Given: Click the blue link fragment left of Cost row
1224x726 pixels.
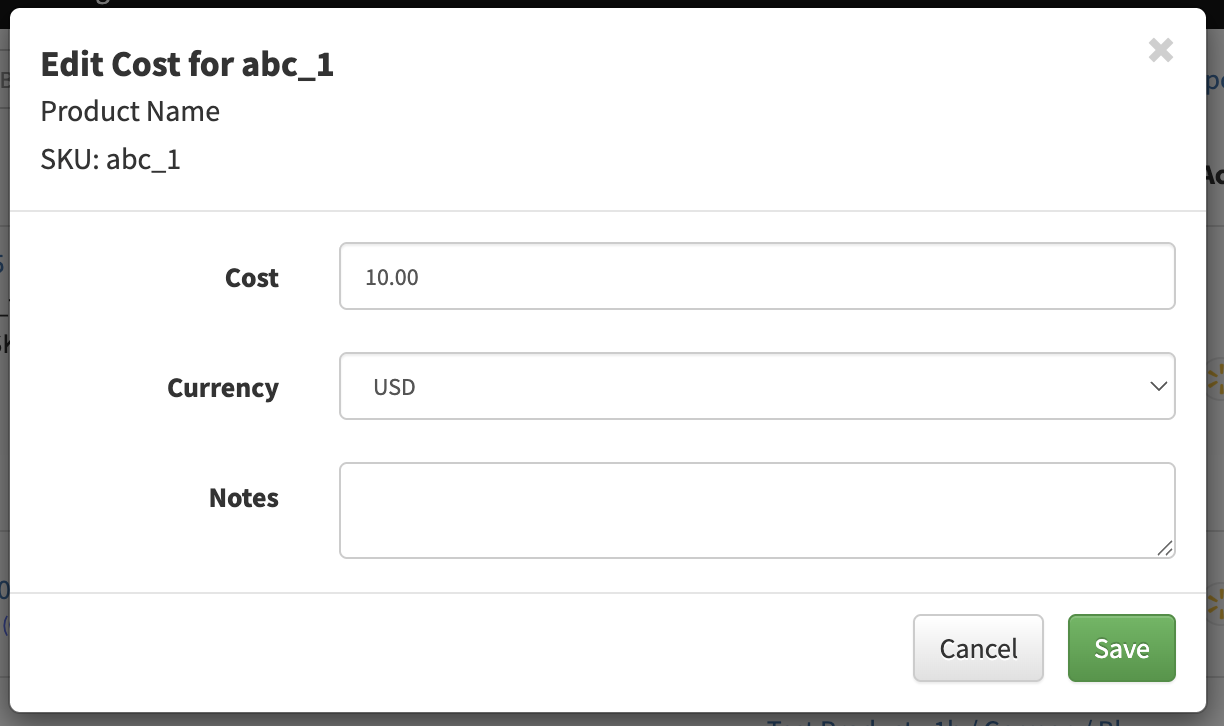Looking at the screenshot, I should 4,265.
